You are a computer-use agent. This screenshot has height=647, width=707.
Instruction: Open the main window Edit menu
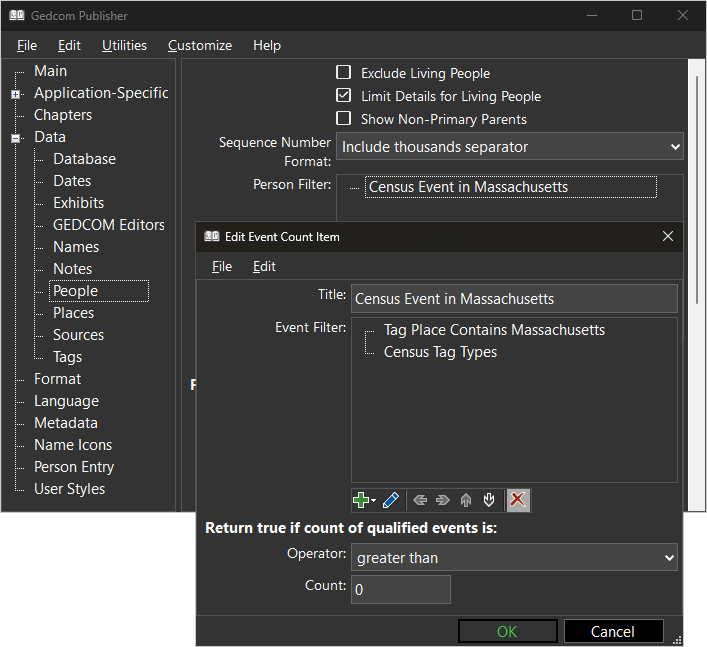69,46
